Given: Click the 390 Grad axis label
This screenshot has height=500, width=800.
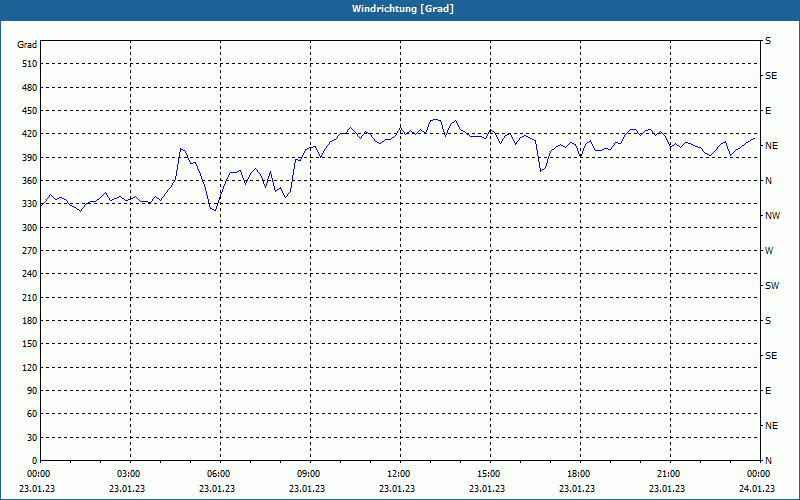Looking at the screenshot, I should point(30,157).
